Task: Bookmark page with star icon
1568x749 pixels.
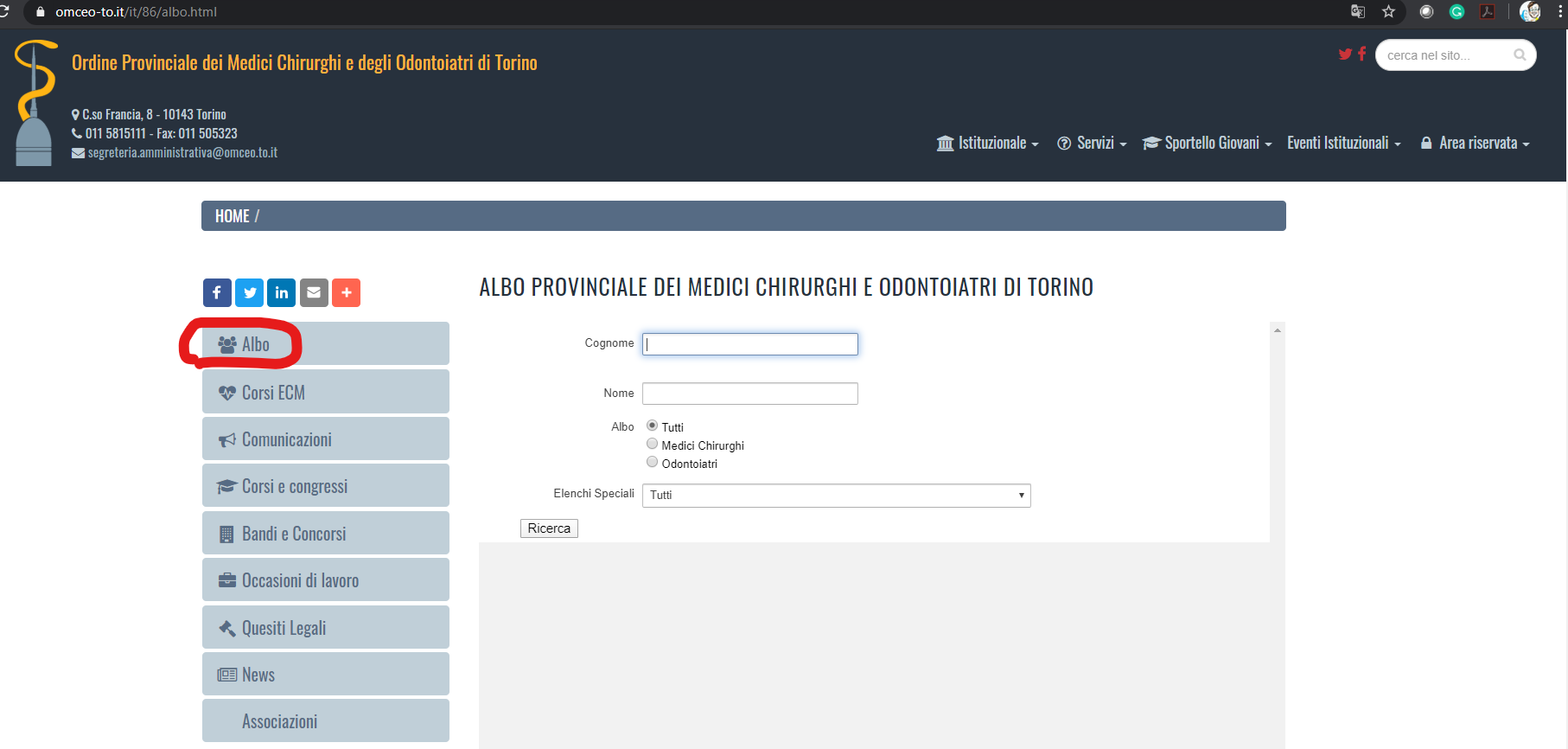Action: [1388, 12]
